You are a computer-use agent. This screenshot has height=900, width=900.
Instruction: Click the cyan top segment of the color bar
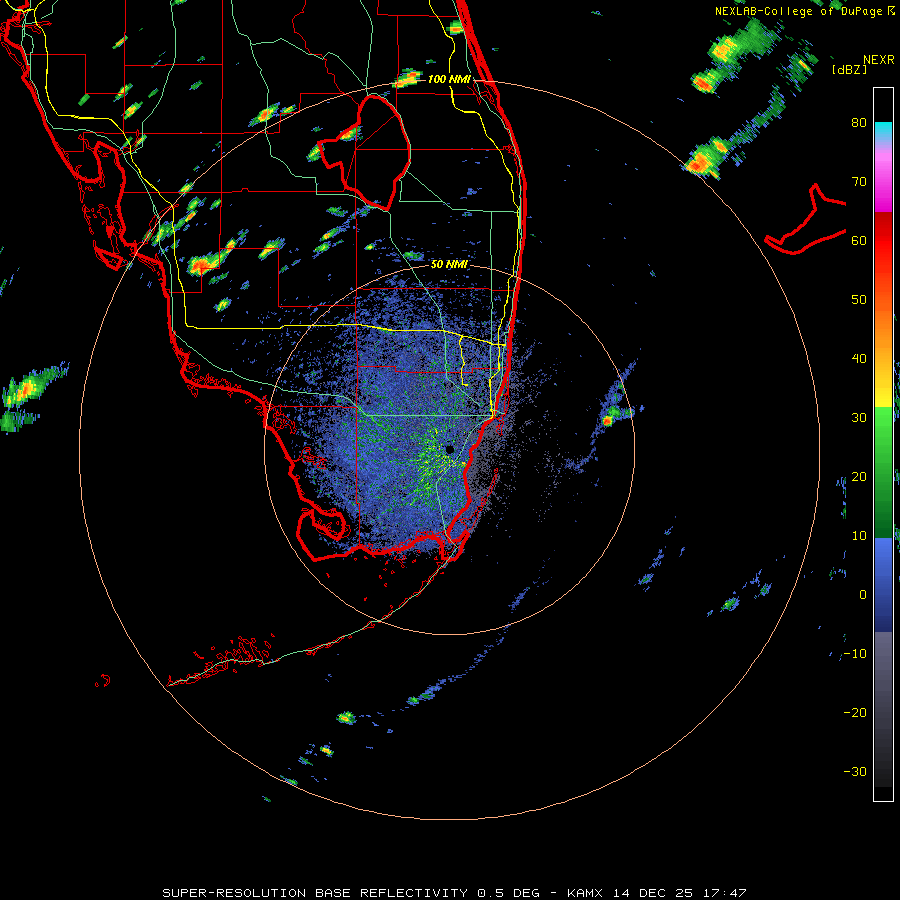[x=883, y=131]
